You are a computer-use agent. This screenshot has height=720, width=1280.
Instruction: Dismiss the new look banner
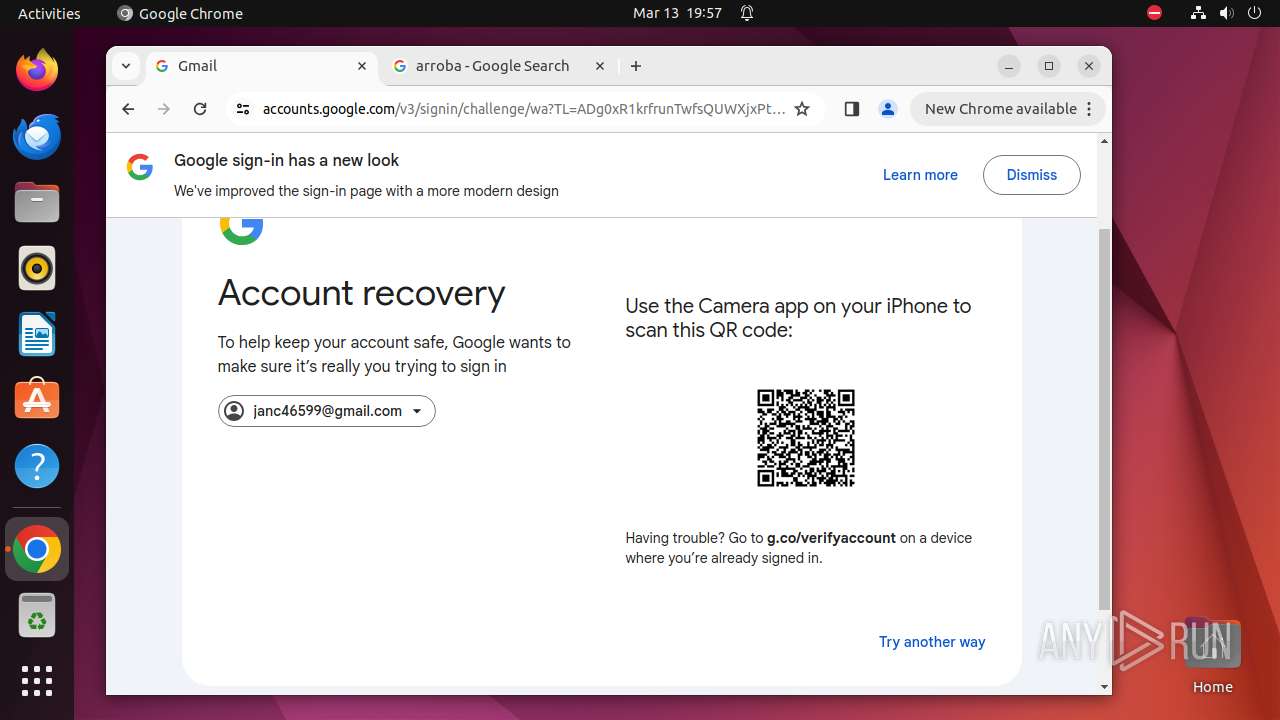pos(1032,175)
